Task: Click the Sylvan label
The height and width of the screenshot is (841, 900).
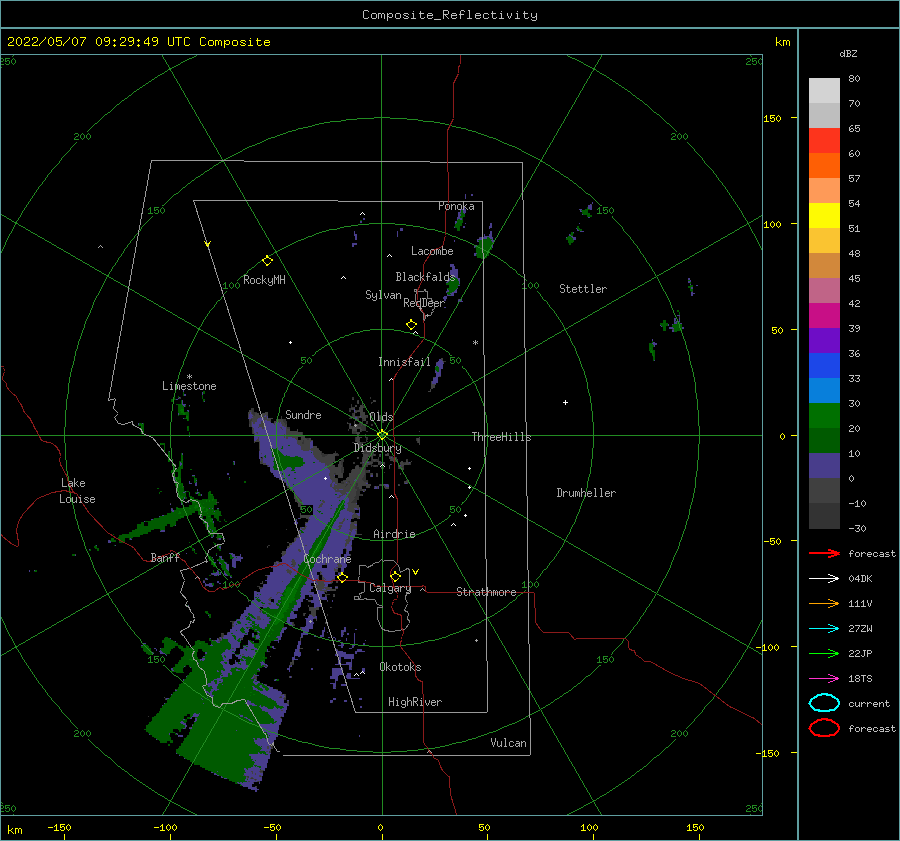Action: 383,295
